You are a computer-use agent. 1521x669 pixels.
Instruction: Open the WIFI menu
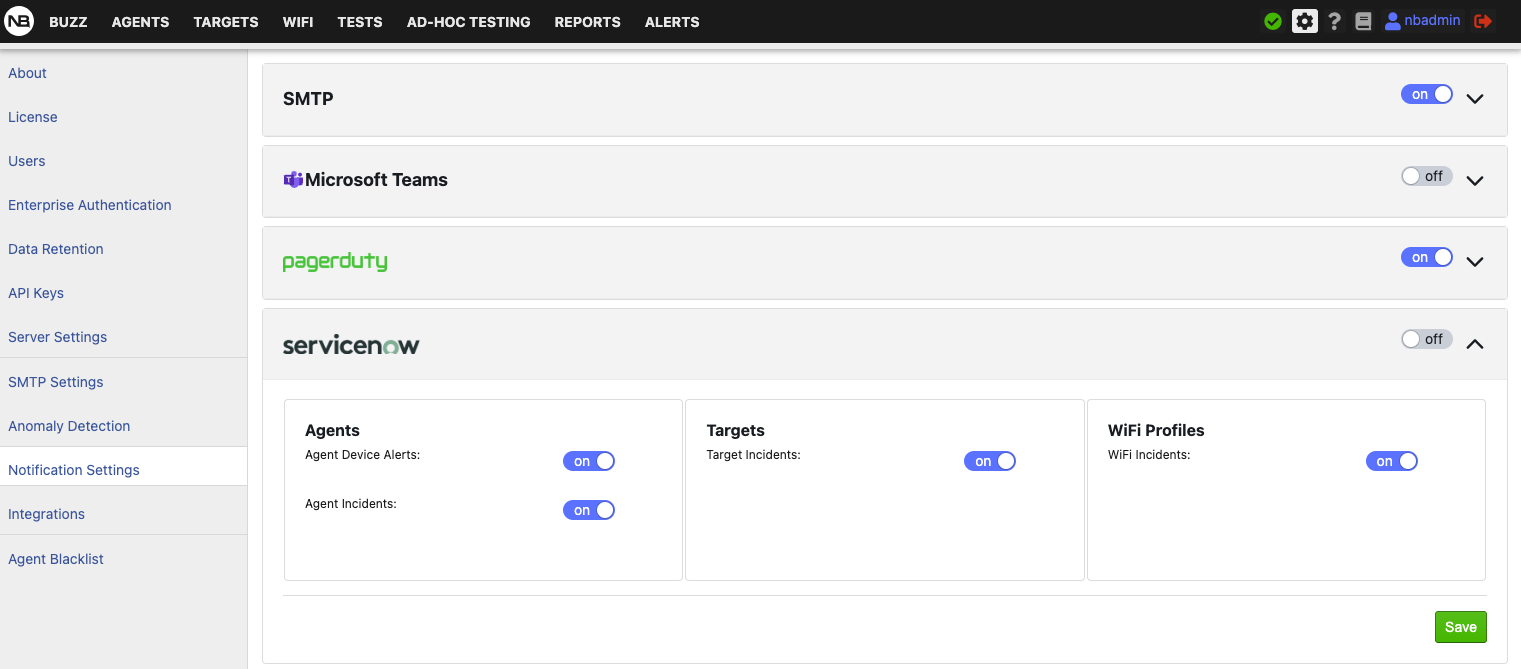298,22
